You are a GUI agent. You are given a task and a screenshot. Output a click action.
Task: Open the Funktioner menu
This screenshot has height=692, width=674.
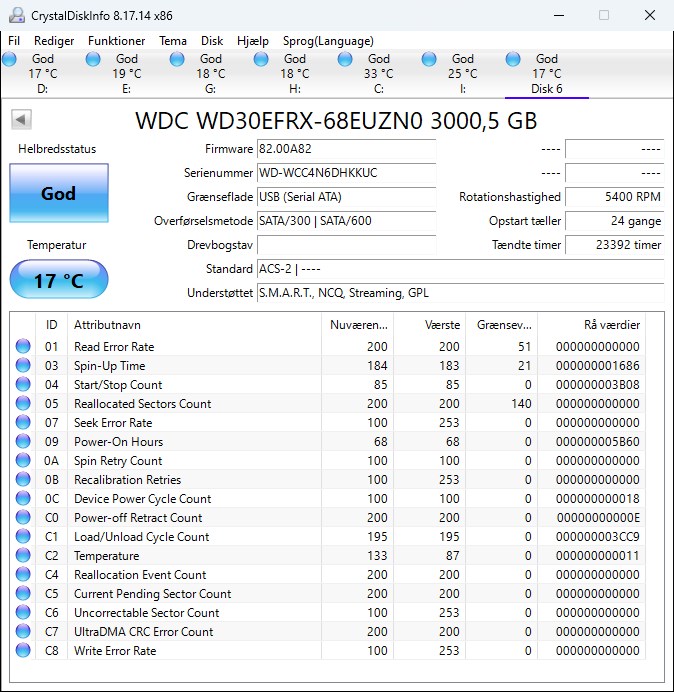(117, 41)
